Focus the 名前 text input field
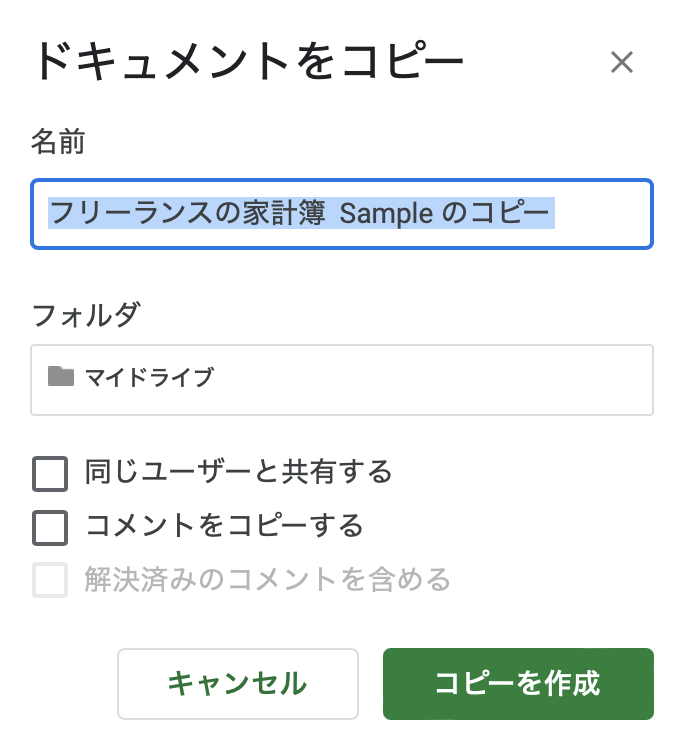 (342, 214)
